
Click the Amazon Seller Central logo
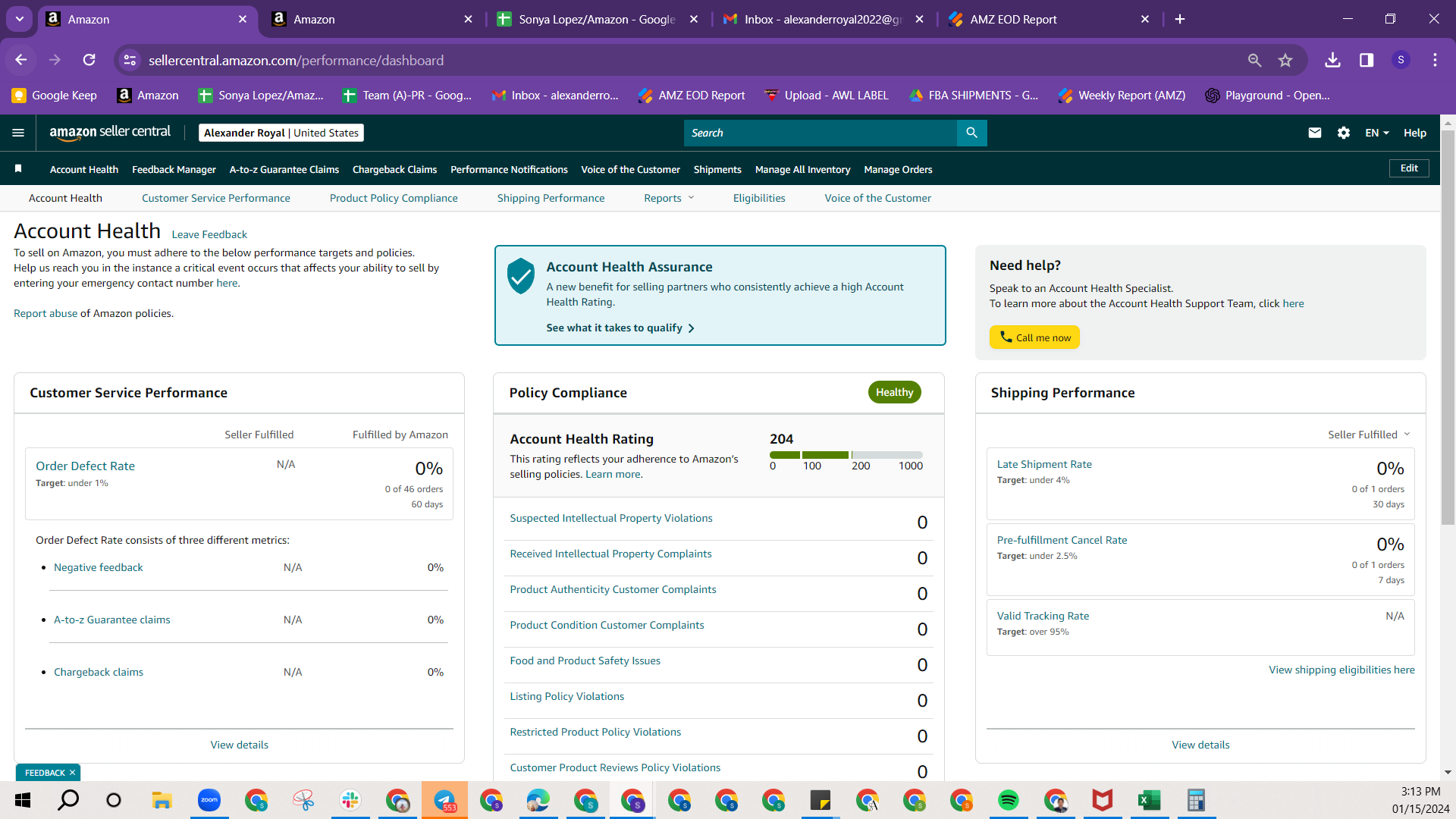click(x=110, y=133)
